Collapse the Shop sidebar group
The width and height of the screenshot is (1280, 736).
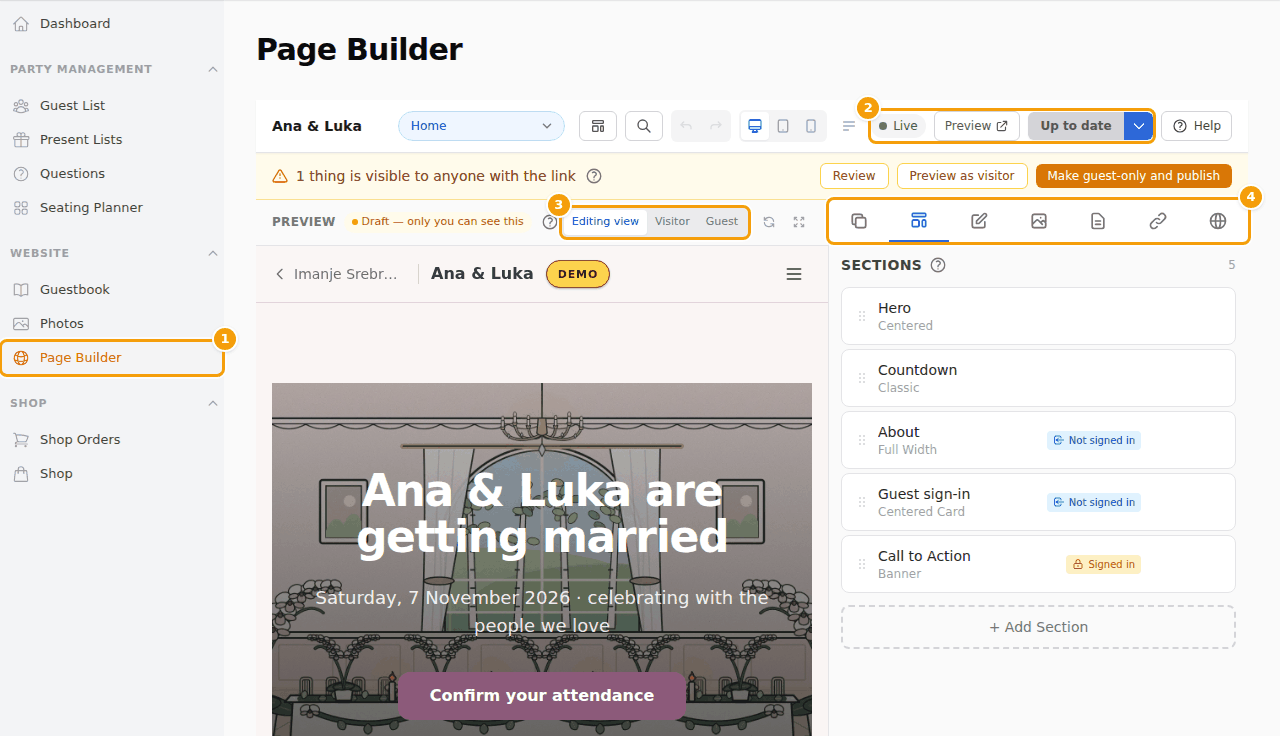pyautogui.click(x=212, y=403)
